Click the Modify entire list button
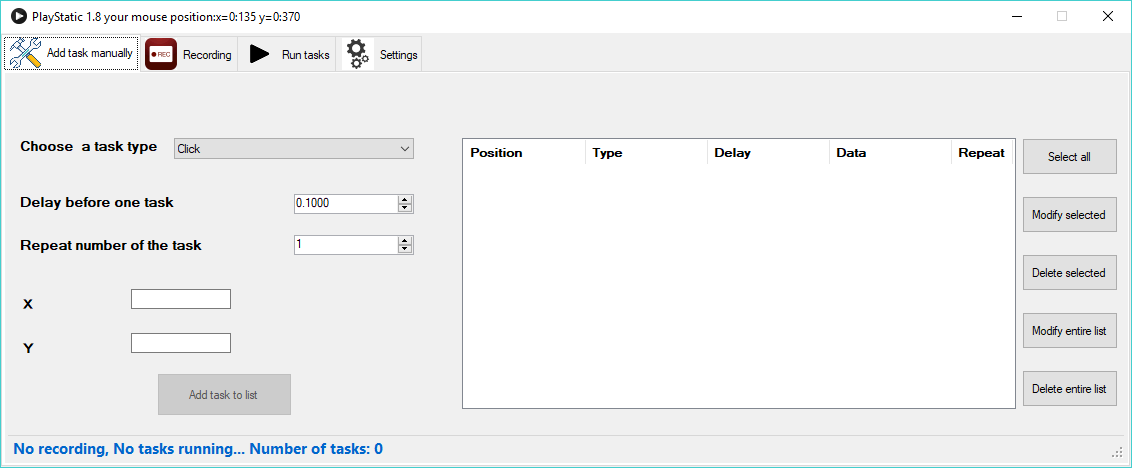Image resolution: width=1132 pixels, height=468 pixels. point(1069,331)
